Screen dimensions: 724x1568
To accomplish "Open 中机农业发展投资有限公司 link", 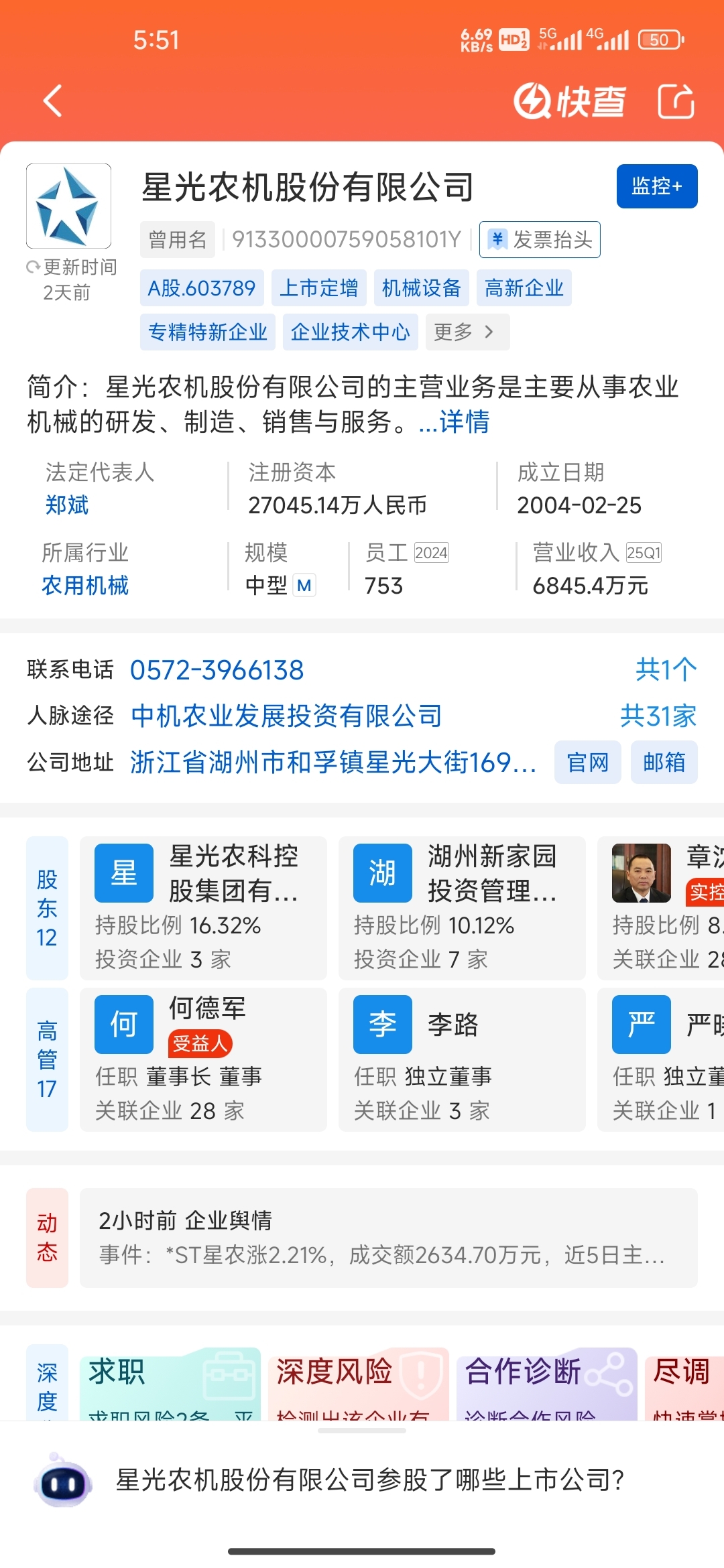I will click(287, 716).
